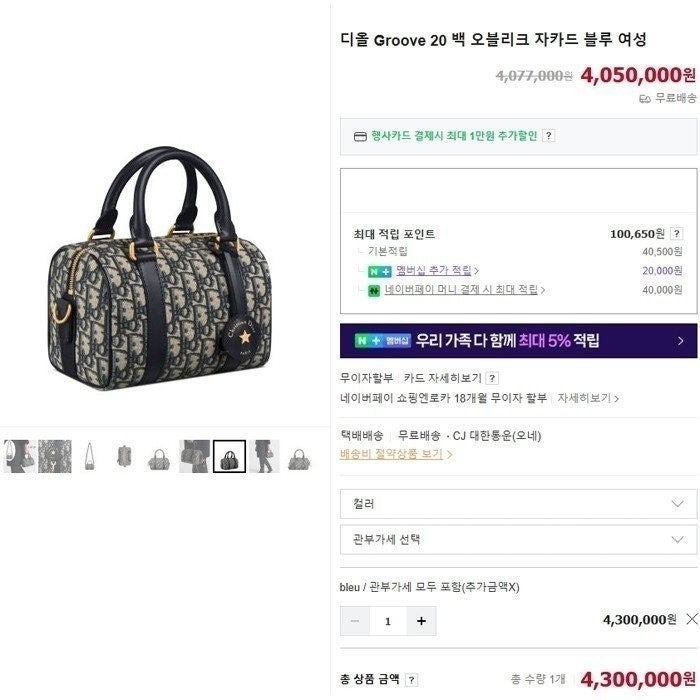Click the help icon next to 행사카드 discount
Viewport: 700px width, 700px height.
[549, 135]
